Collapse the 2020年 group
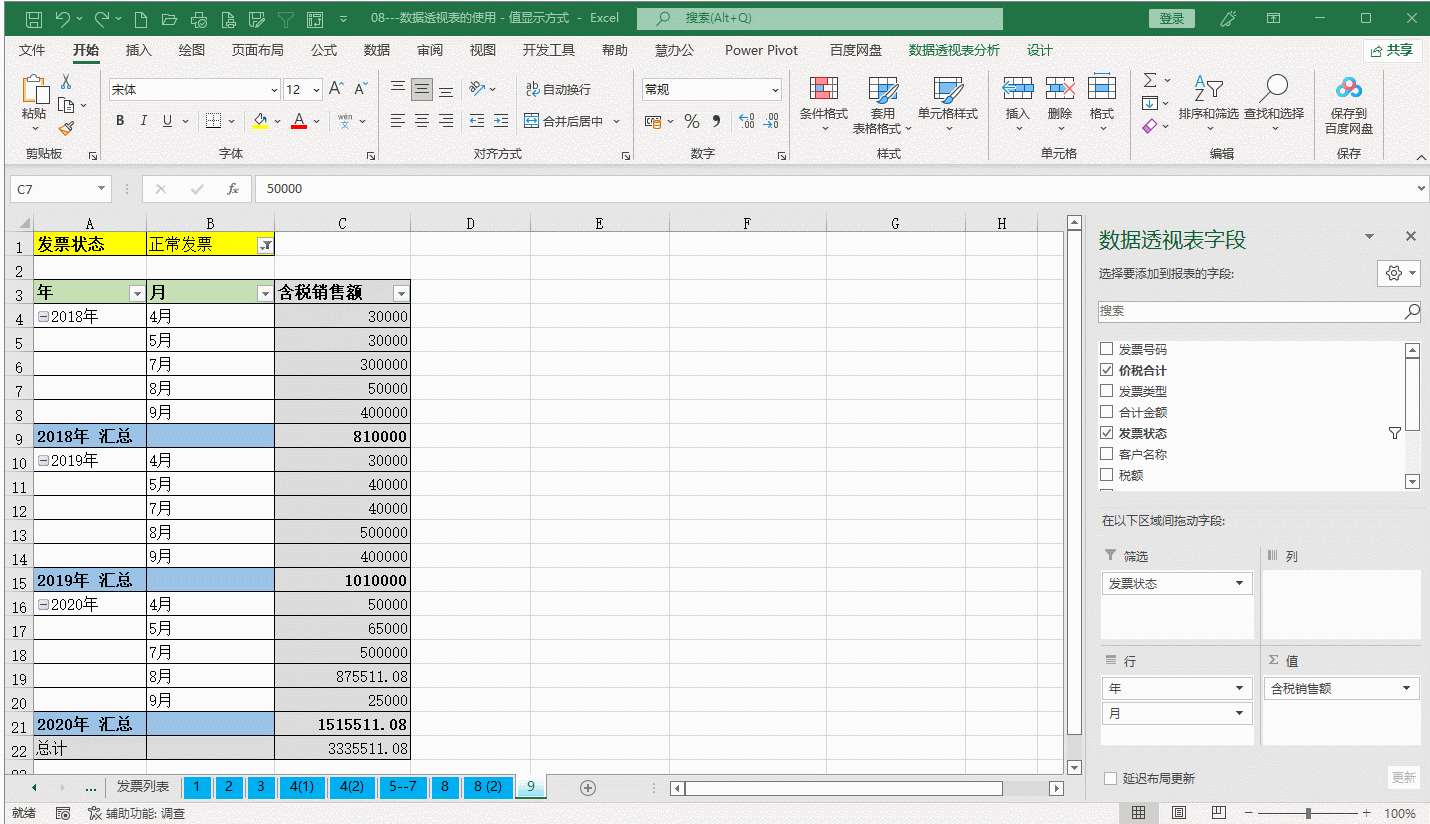 43,604
